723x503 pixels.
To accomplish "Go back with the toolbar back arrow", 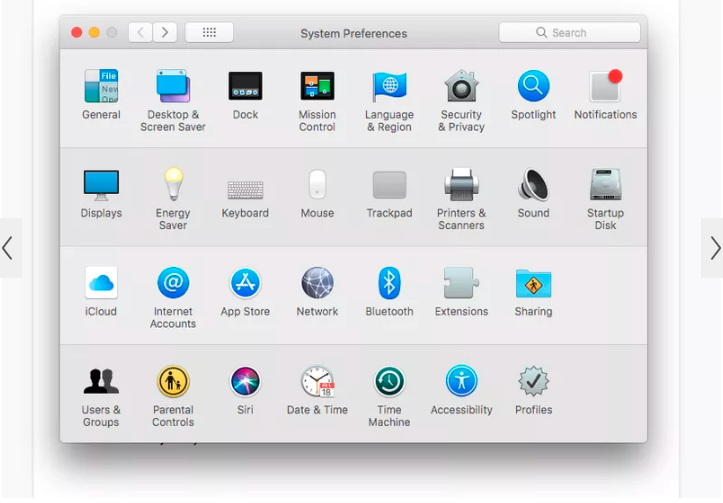I will tap(141, 32).
